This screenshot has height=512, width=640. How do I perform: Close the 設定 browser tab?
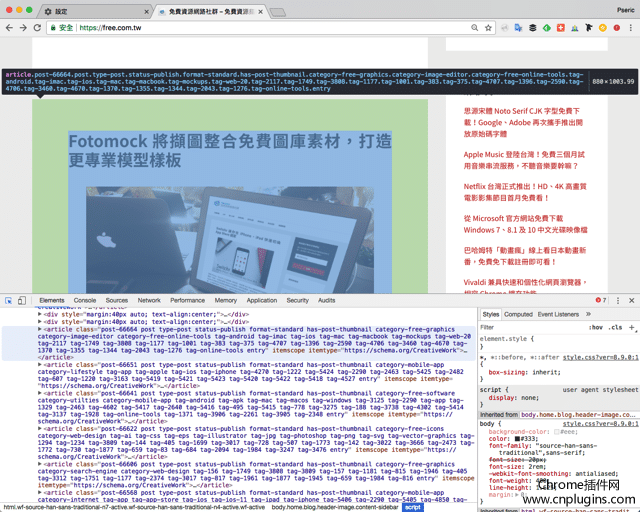[x=147, y=12]
